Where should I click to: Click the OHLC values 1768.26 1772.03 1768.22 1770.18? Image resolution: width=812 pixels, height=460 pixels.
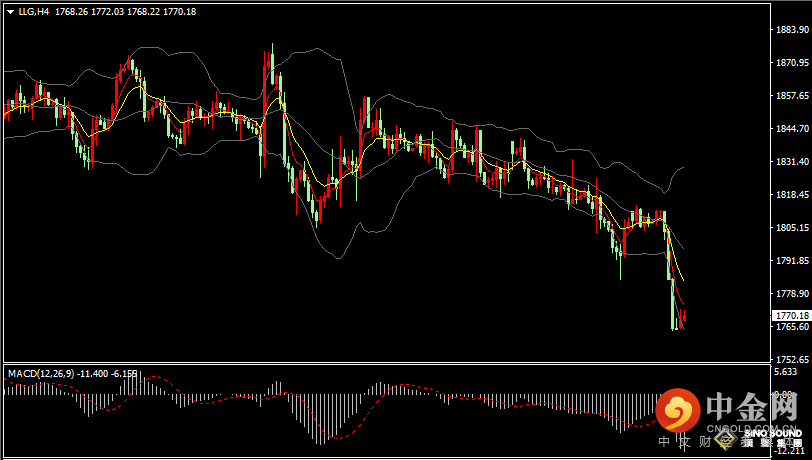[x=125, y=11]
